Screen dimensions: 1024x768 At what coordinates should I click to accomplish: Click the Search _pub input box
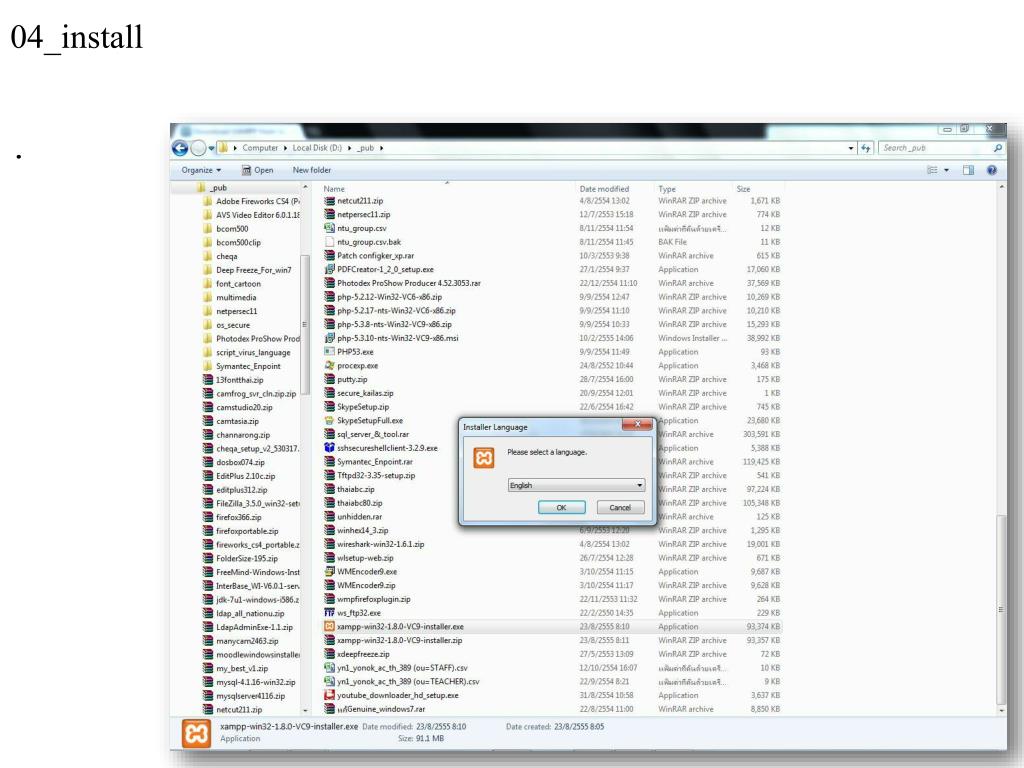936,148
